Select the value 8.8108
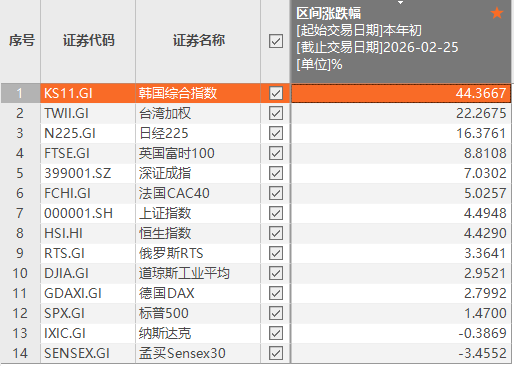The height and width of the screenshot is (366, 514). [x=485, y=153]
